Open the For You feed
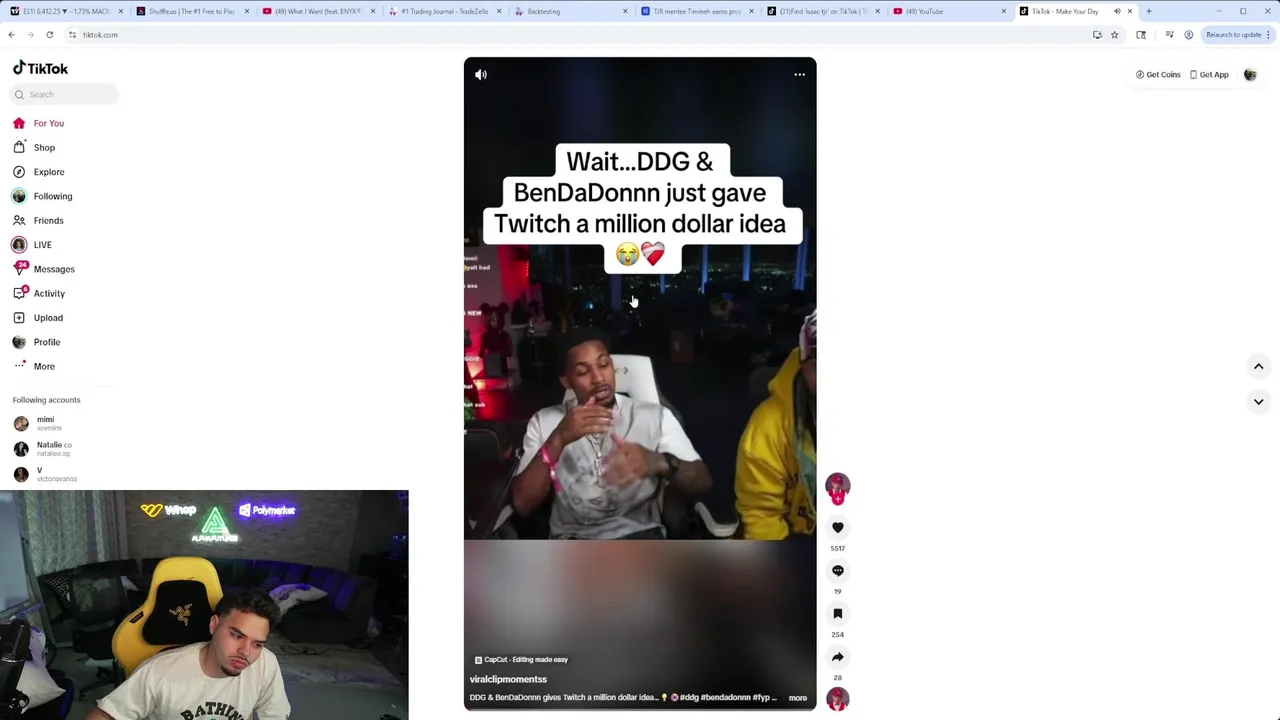 tap(39, 123)
